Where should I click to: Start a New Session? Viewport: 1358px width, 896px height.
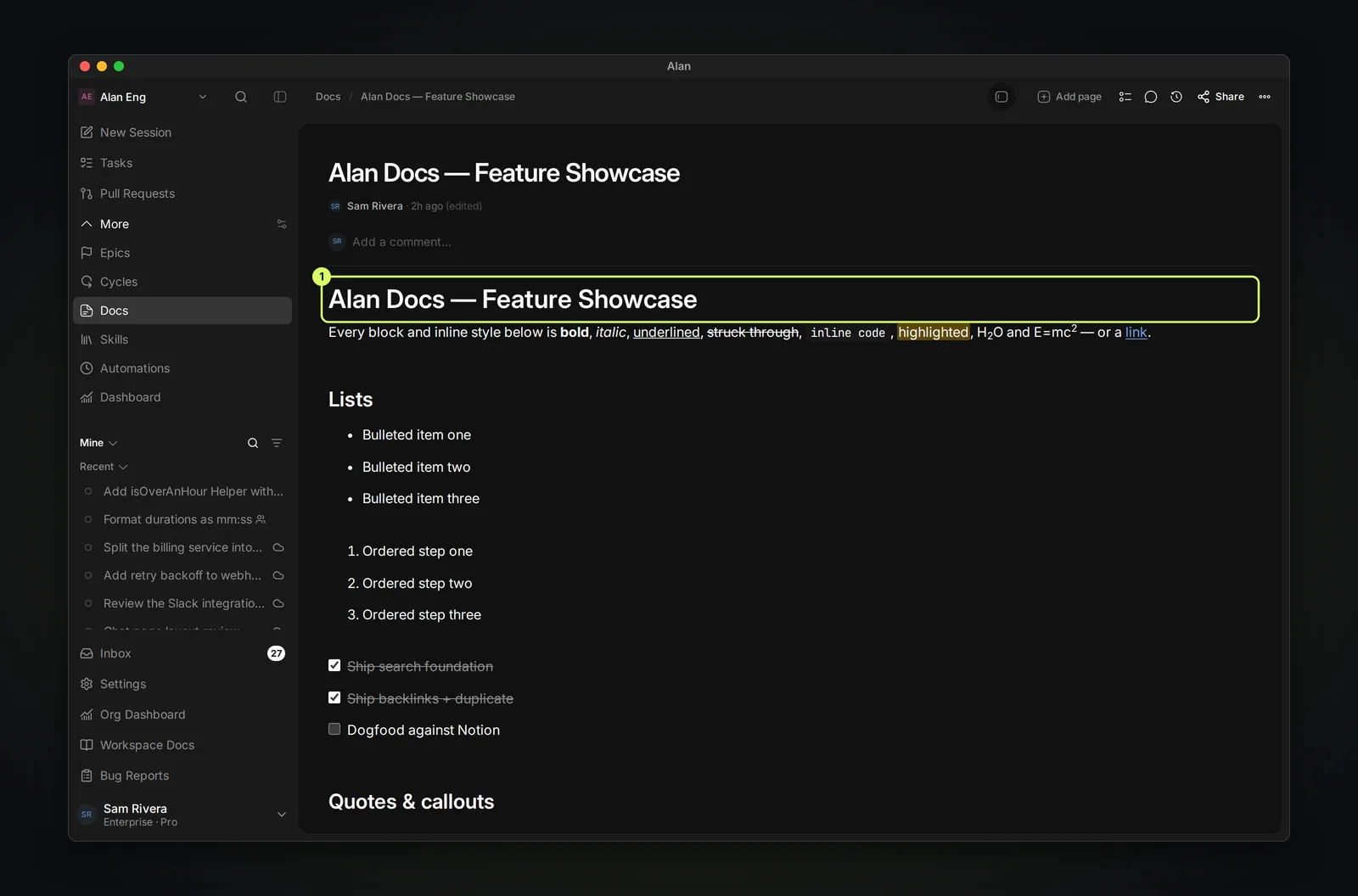[x=182, y=132]
